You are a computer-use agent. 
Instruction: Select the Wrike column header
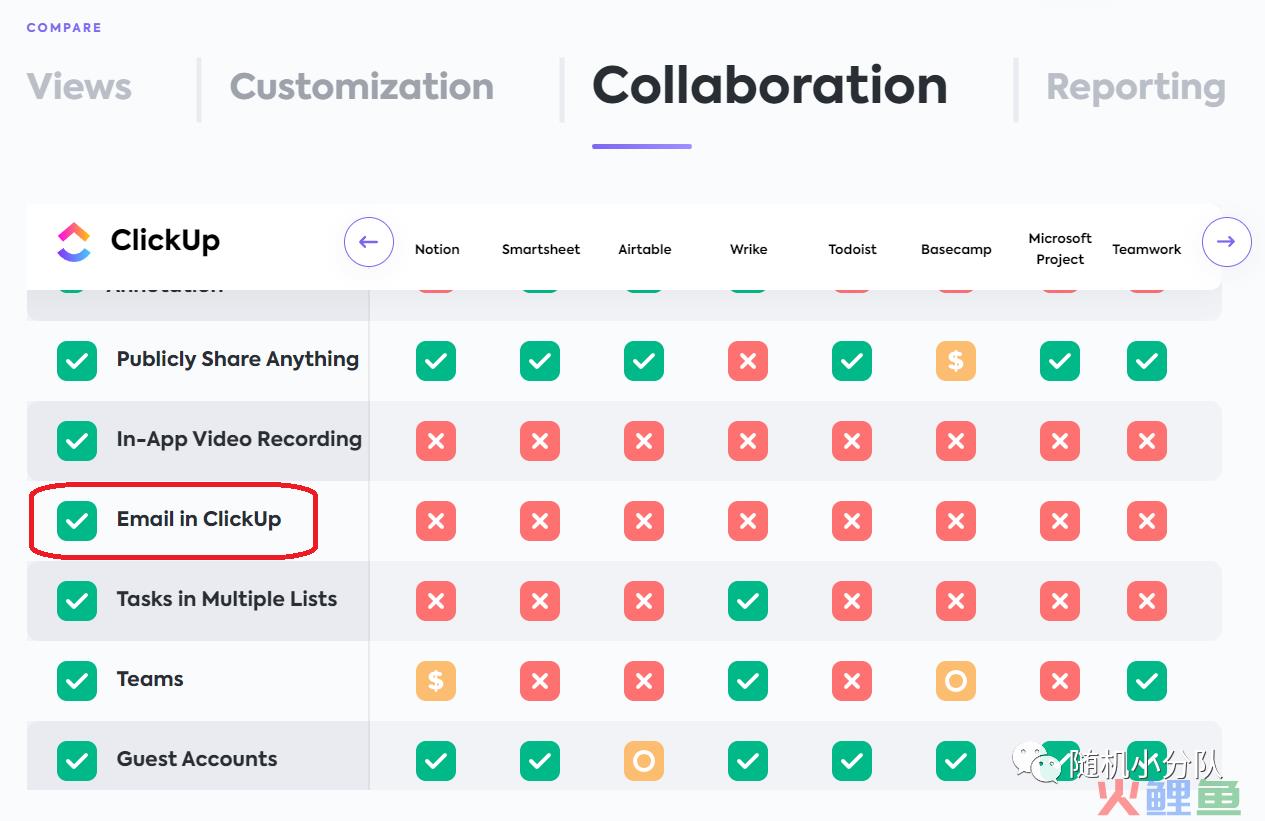coord(749,249)
